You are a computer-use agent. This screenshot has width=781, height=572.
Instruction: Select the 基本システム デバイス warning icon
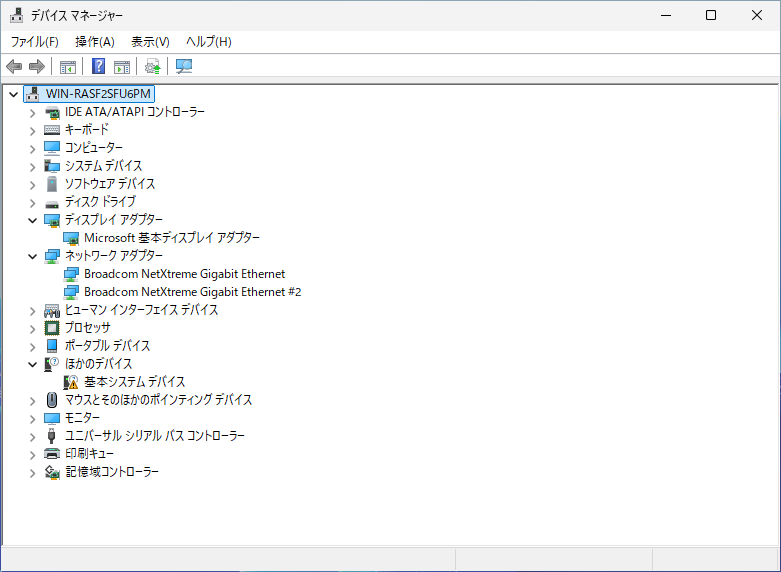pos(71,382)
